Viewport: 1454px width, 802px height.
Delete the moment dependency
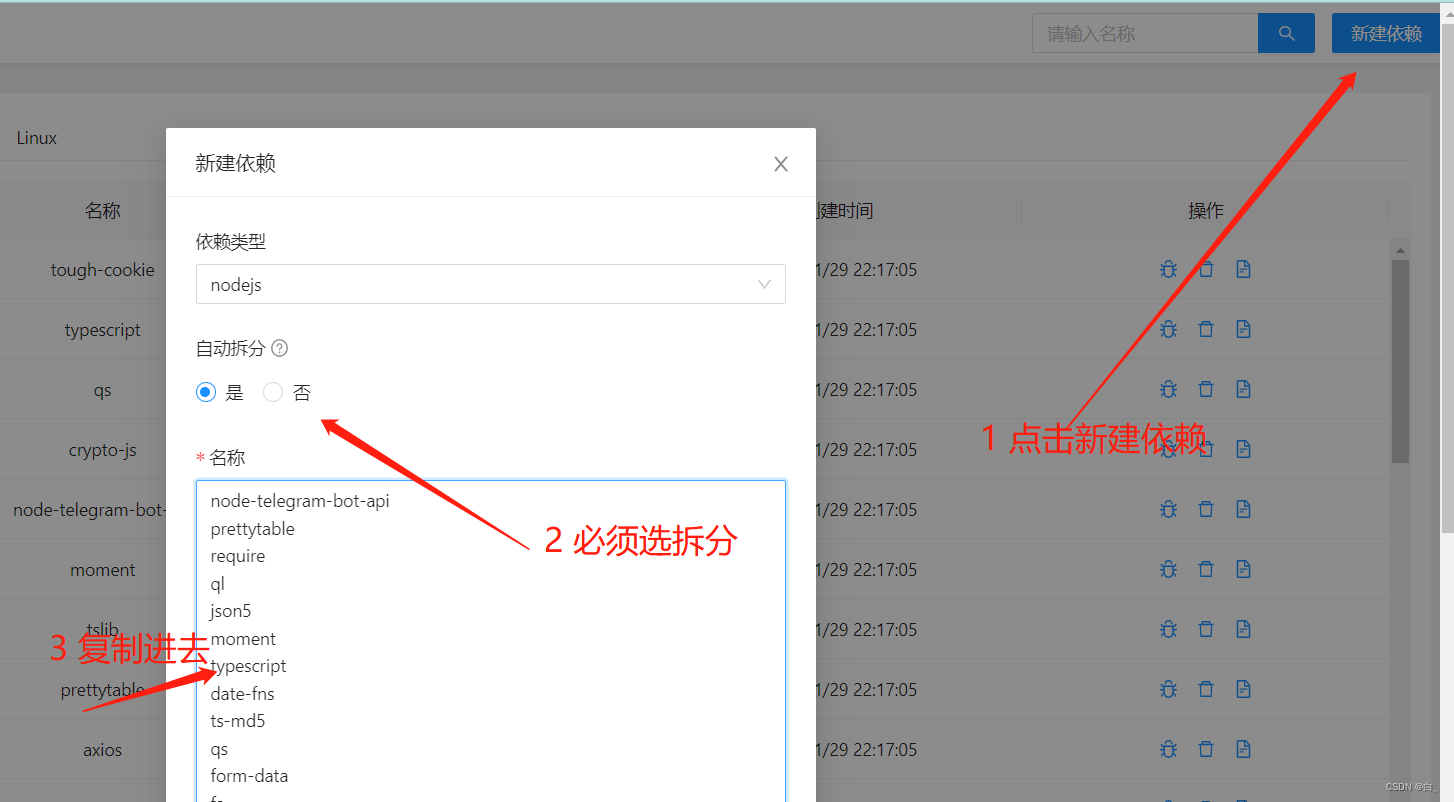pyautogui.click(x=1206, y=569)
